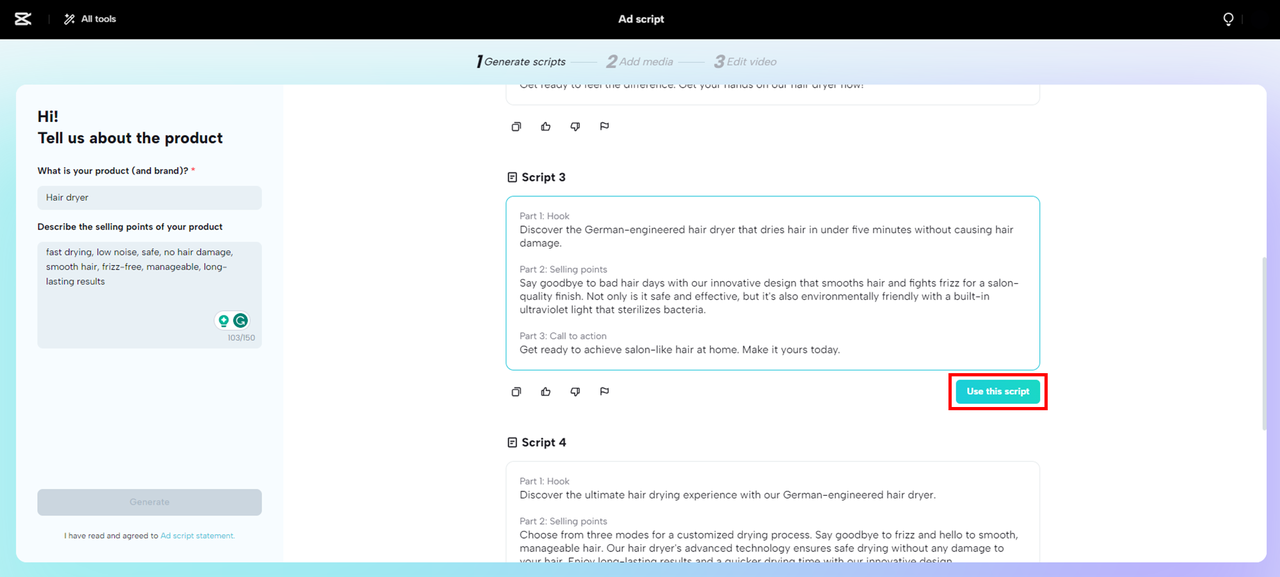The width and height of the screenshot is (1280, 577).
Task: Thumbs down the script above Script 3
Action: (x=575, y=127)
